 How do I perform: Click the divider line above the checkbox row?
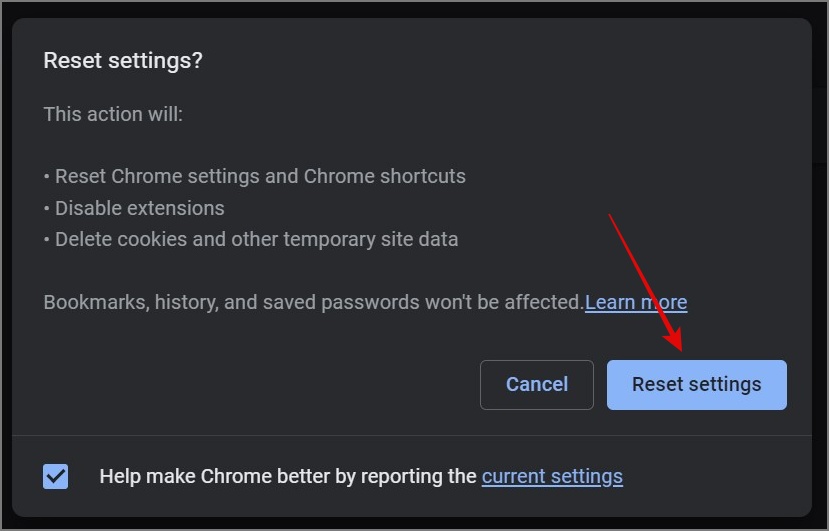coord(412,435)
